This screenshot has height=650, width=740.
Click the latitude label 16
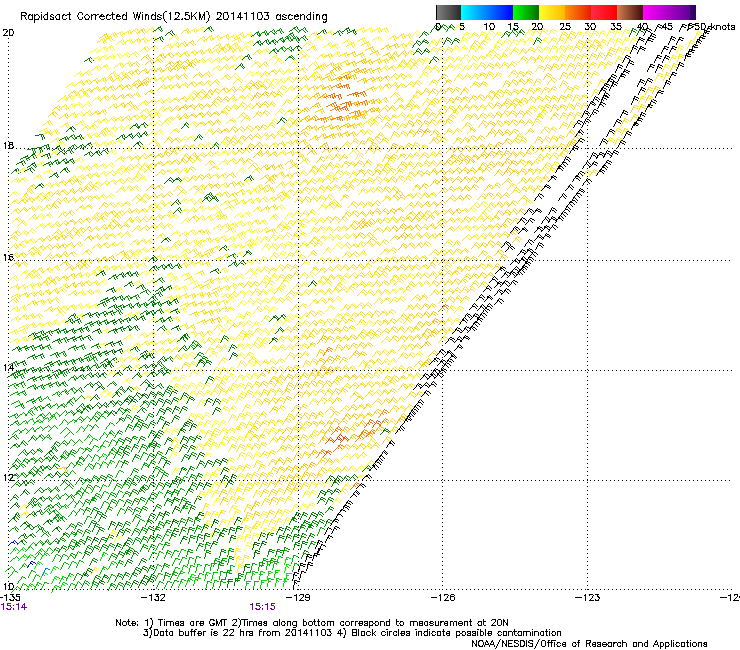click(8, 257)
